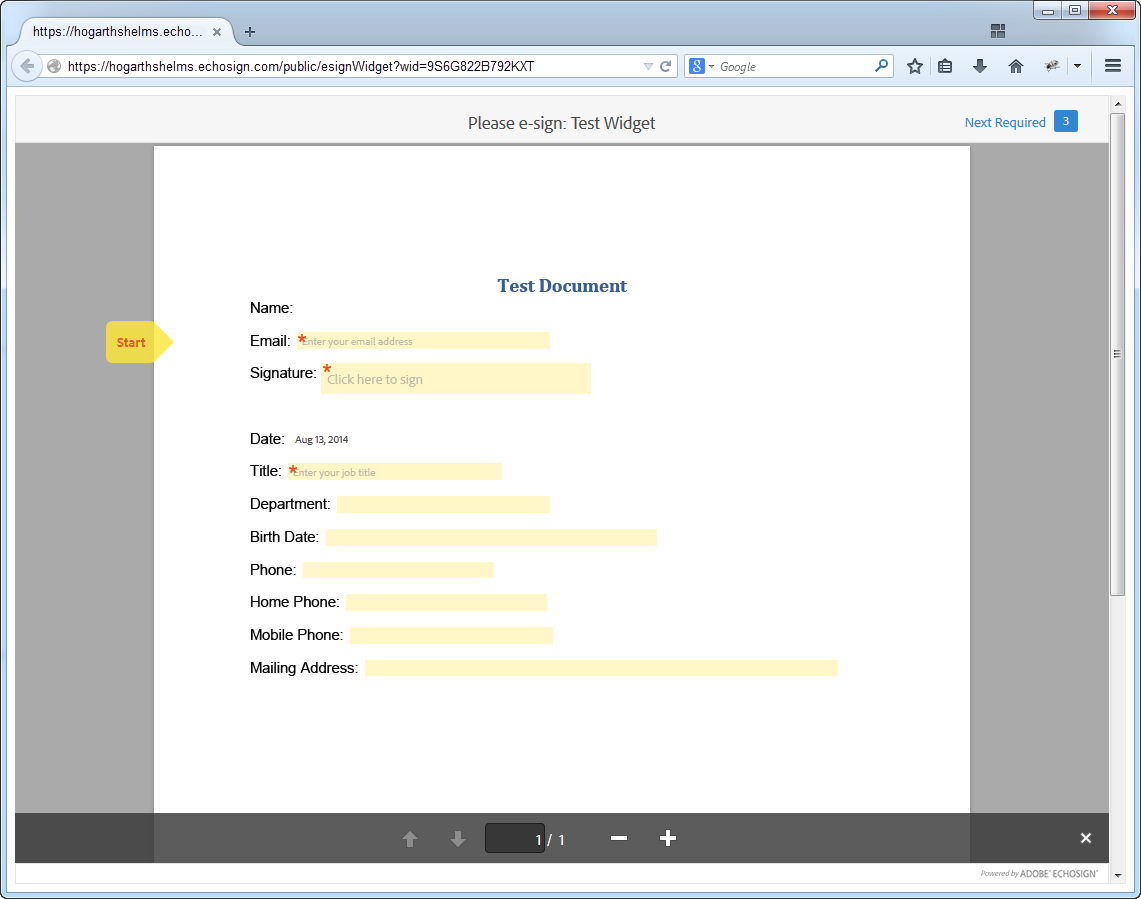Go to the Firefox home page
1141x899 pixels.
point(1015,66)
